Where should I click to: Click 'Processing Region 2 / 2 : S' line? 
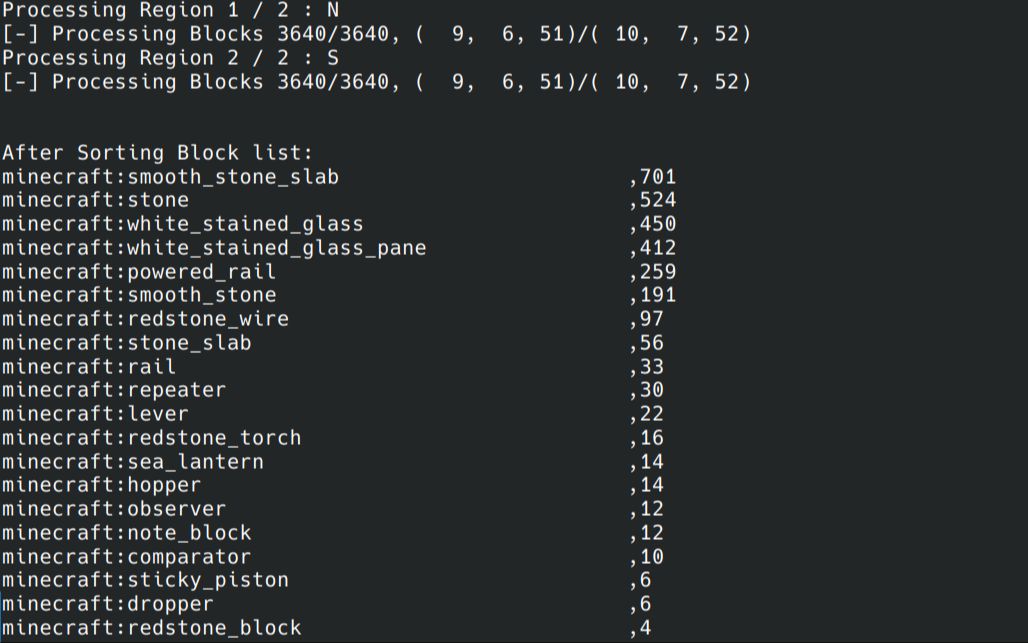pyautogui.click(x=170, y=58)
